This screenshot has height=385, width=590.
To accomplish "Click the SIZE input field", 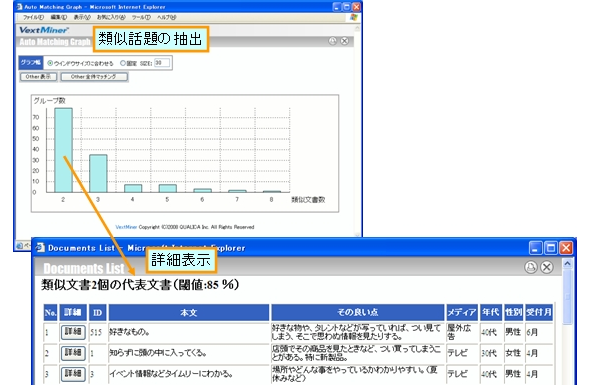I will click(162, 63).
